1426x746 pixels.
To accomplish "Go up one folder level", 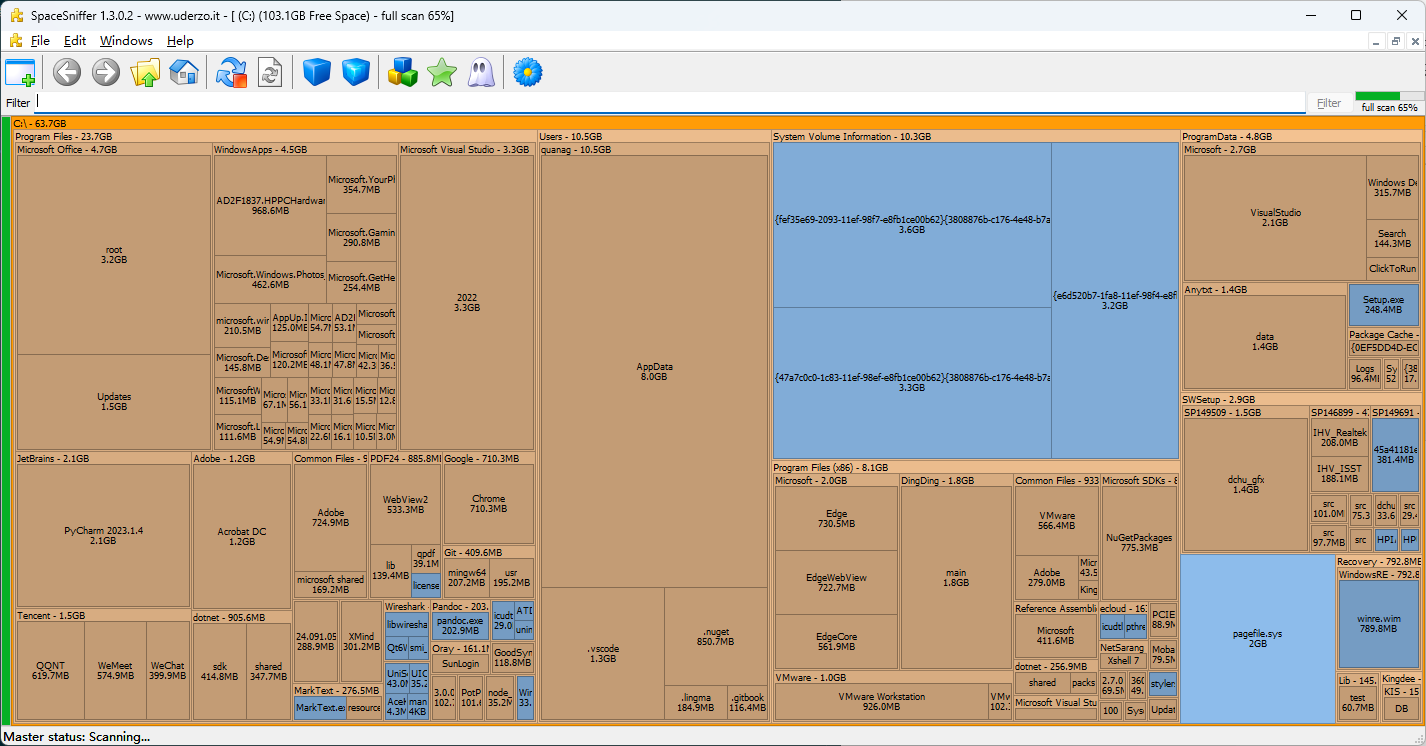I will [145, 73].
